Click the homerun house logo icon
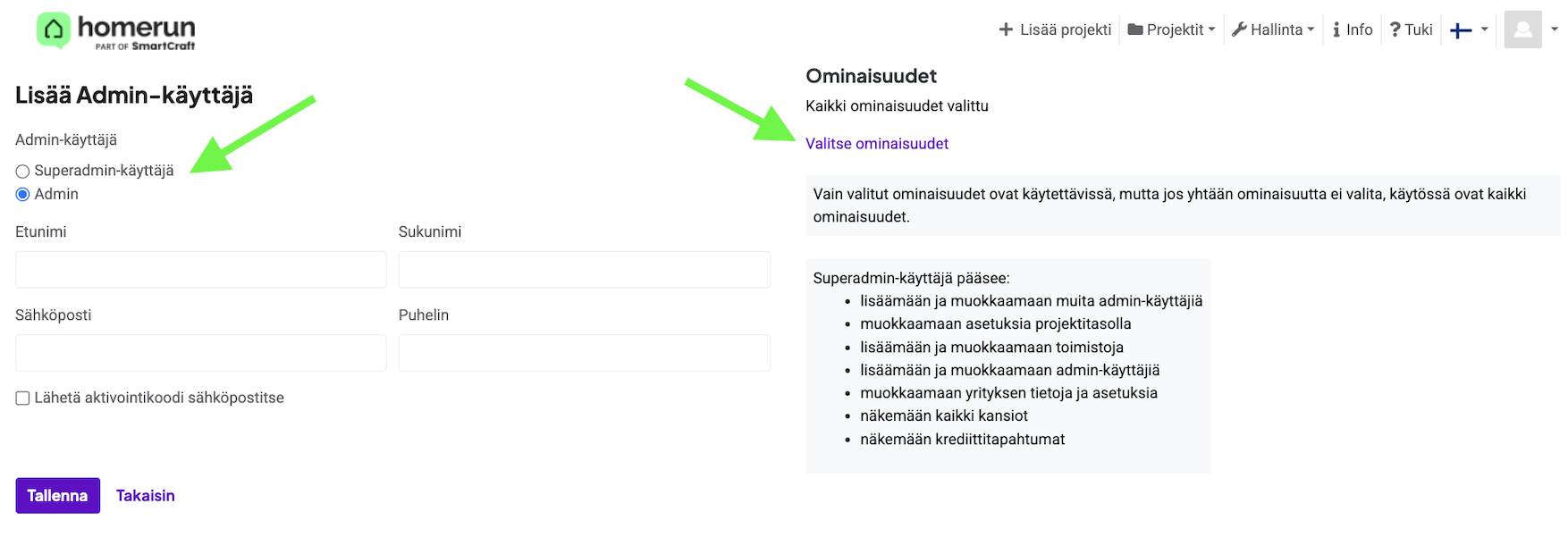Viewport: 1568px width, 554px height. (x=54, y=30)
